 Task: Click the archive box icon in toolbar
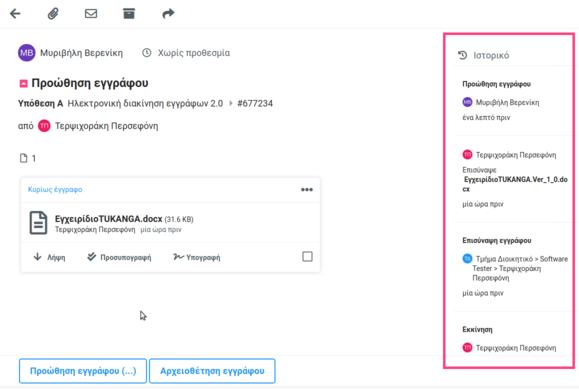(129, 14)
